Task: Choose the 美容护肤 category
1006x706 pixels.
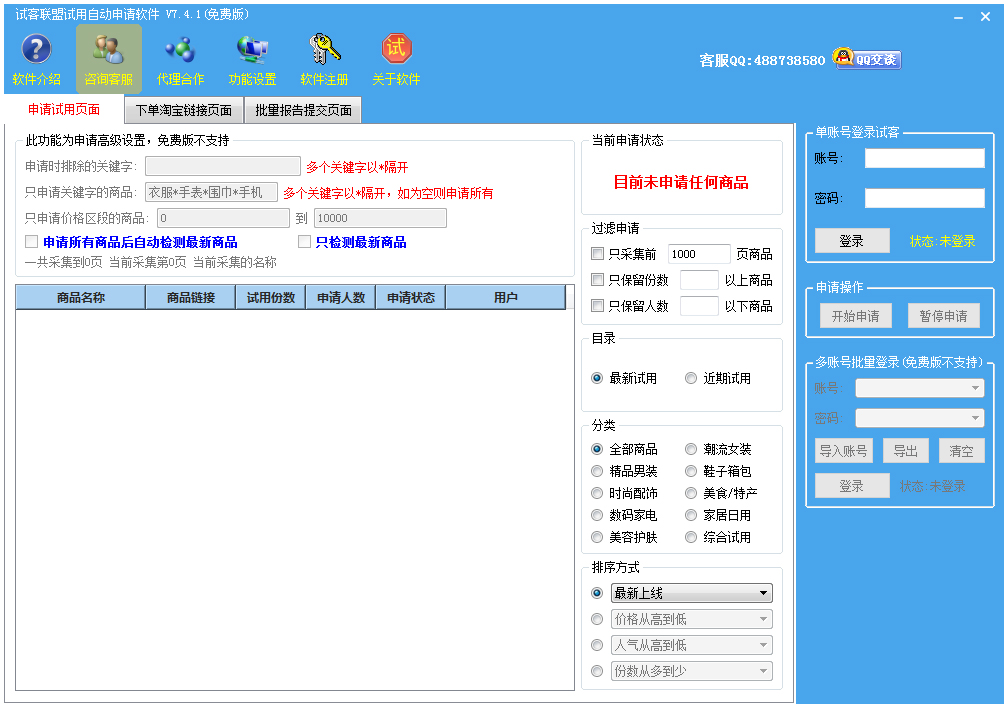Action: (x=597, y=537)
